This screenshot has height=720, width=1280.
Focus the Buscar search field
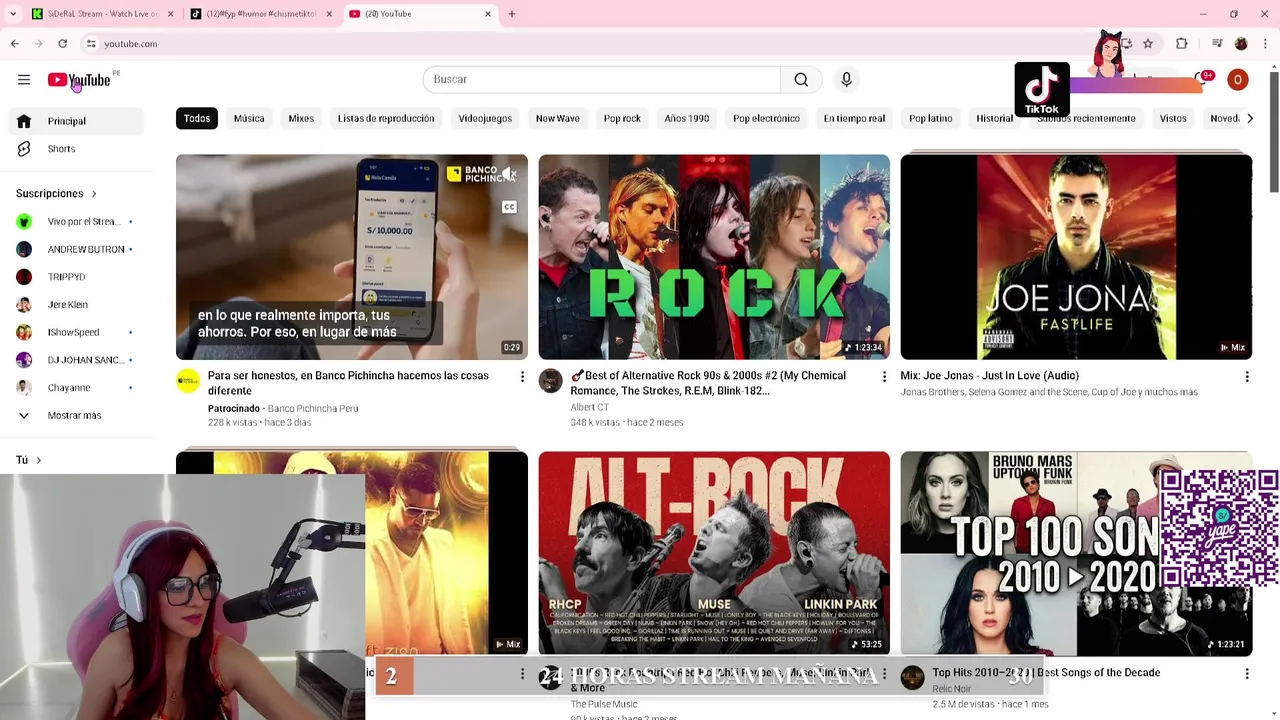[x=601, y=80]
